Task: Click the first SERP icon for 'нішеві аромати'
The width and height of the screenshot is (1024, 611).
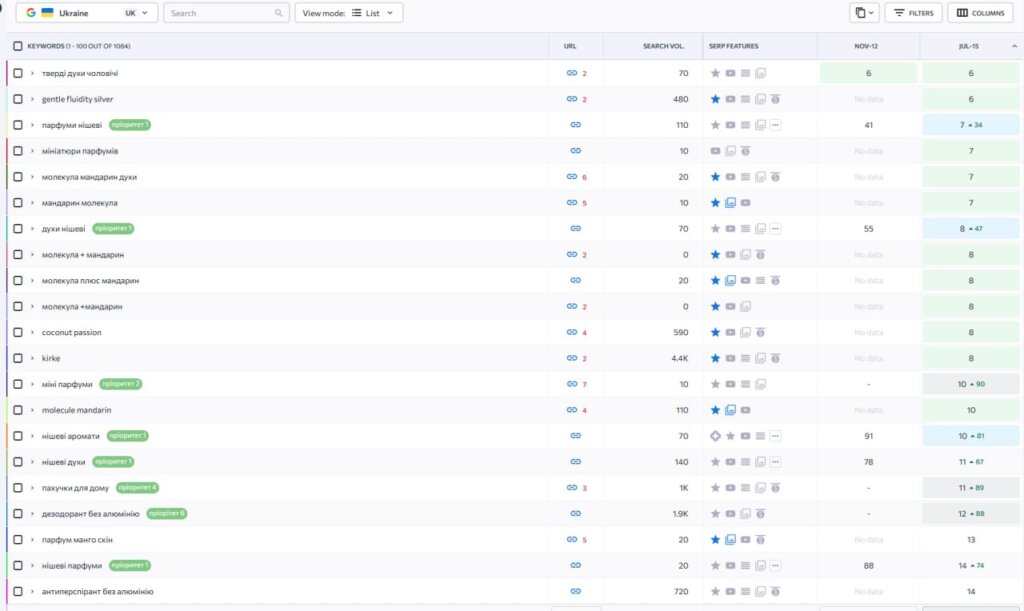Action: (715, 436)
